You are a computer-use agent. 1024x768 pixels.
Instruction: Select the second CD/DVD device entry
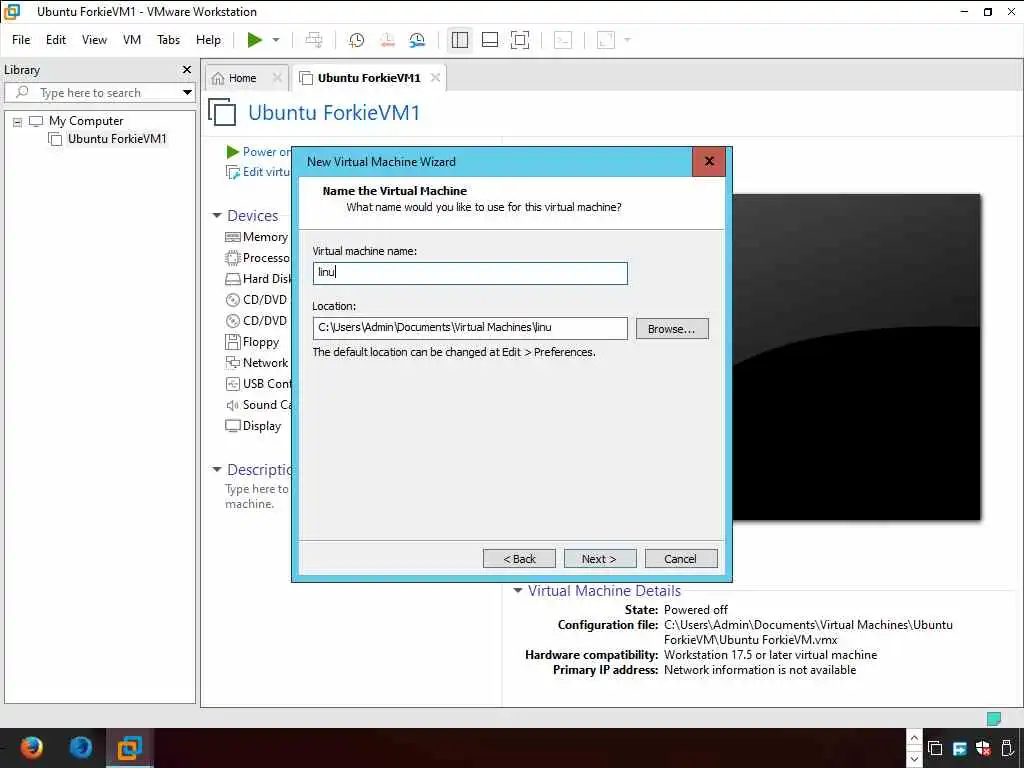tap(256, 321)
